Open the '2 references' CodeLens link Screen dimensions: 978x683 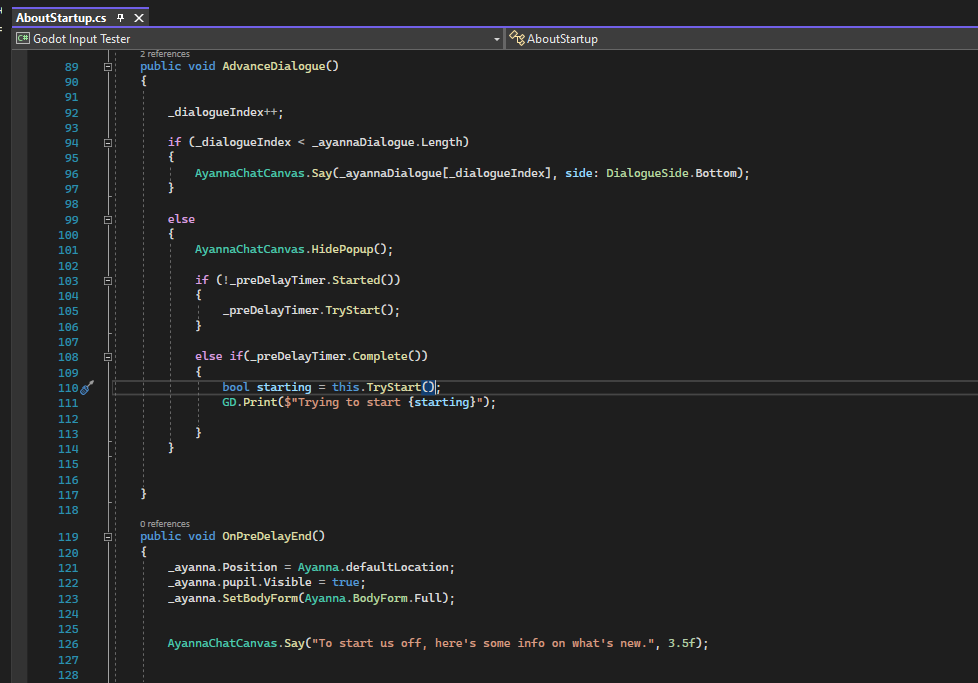[x=165, y=53]
